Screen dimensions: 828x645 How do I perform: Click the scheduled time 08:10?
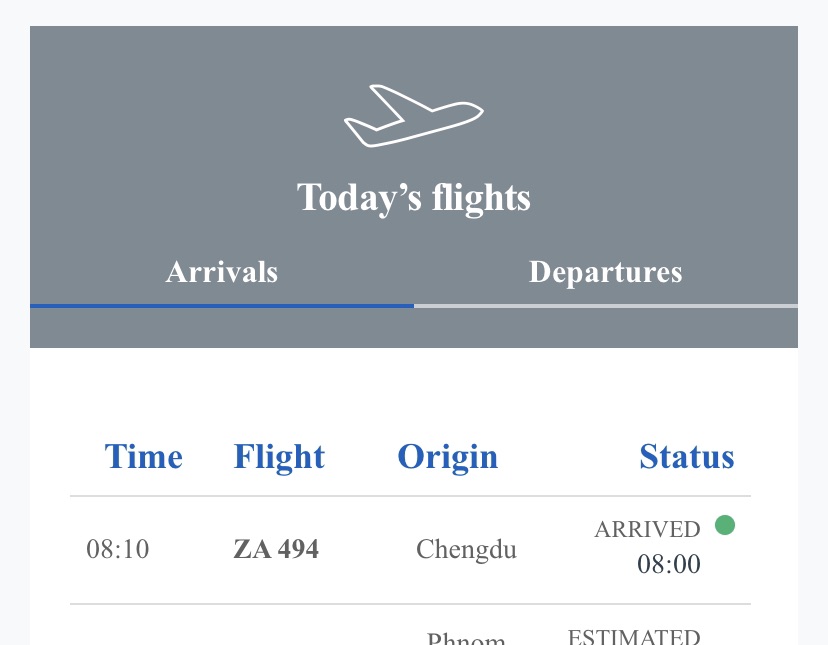coord(118,549)
